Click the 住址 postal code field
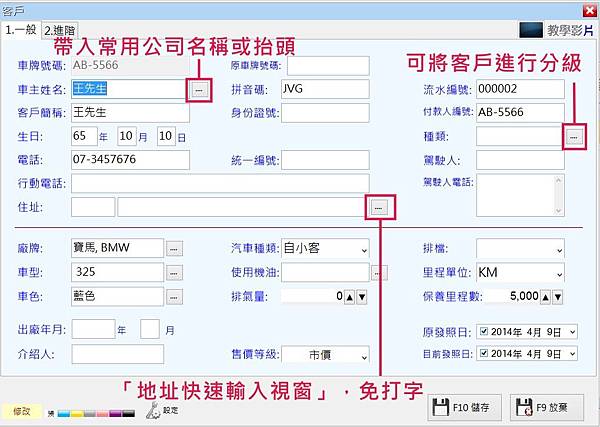This screenshot has height=427, width=600. pos(93,207)
